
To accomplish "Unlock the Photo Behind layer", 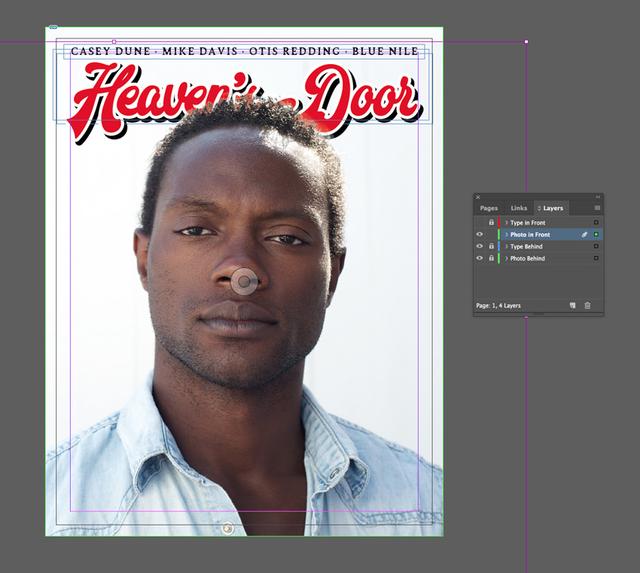I will (491, 258).
